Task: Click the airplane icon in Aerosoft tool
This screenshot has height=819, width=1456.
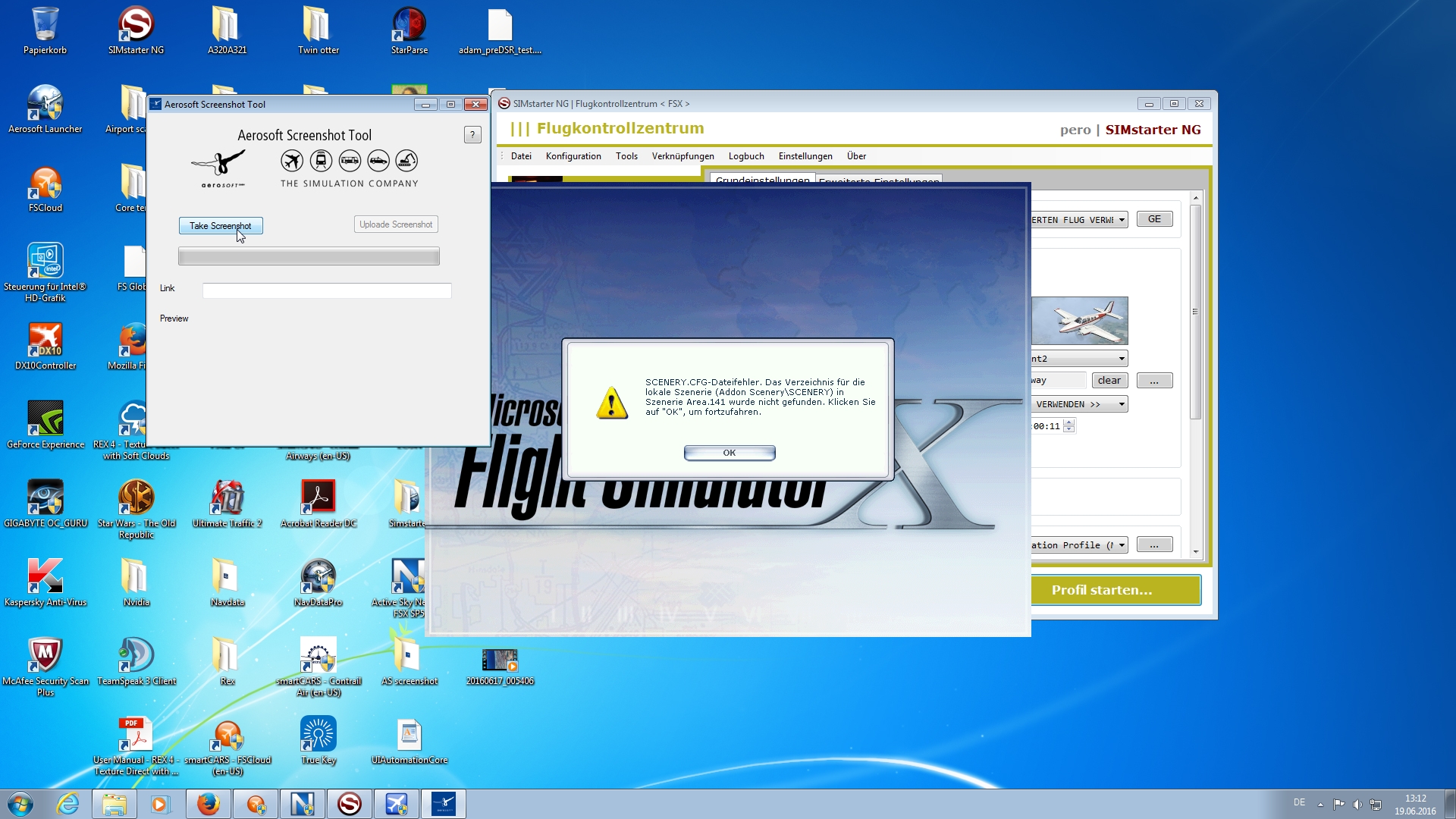Action: [x=292, y=161]
